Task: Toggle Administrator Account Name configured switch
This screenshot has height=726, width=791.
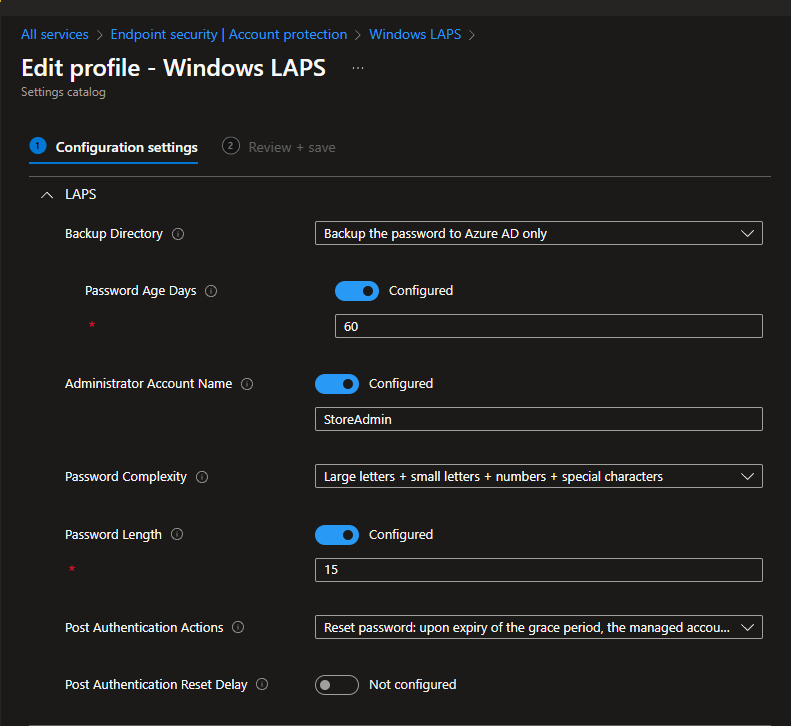Action: point(337,384)
